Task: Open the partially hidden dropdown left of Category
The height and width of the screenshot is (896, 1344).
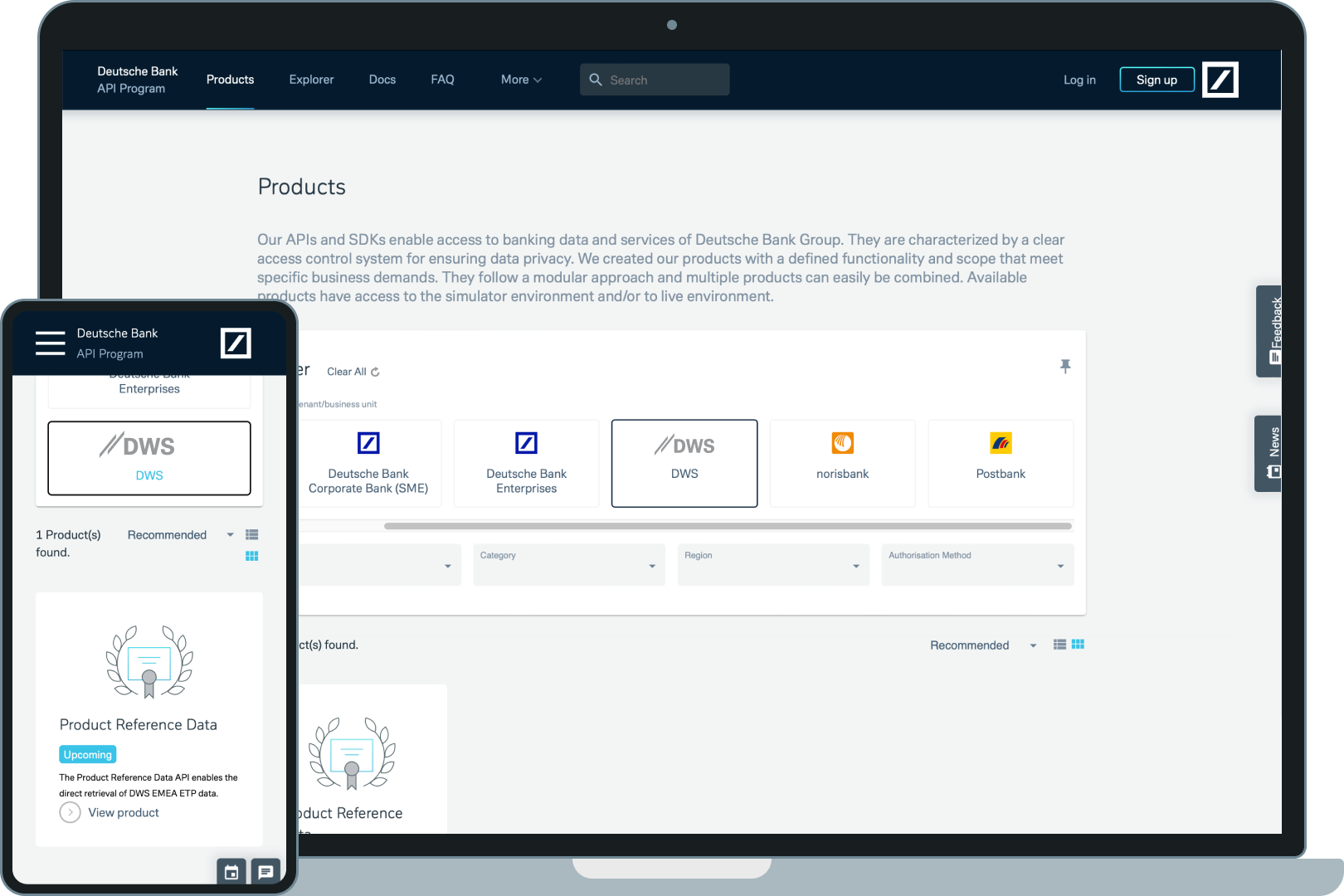Action: pos(378,564)
